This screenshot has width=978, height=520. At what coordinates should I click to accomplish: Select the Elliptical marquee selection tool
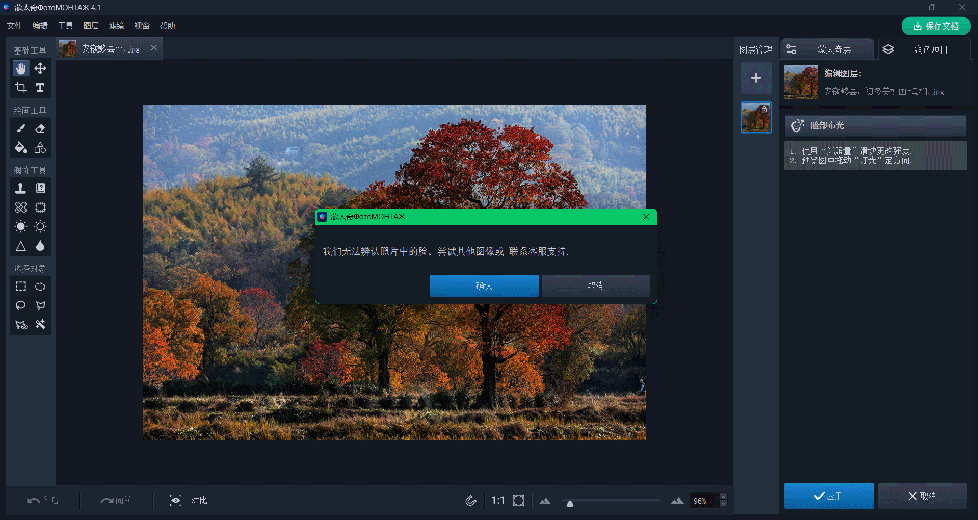[x=40, y=286]
